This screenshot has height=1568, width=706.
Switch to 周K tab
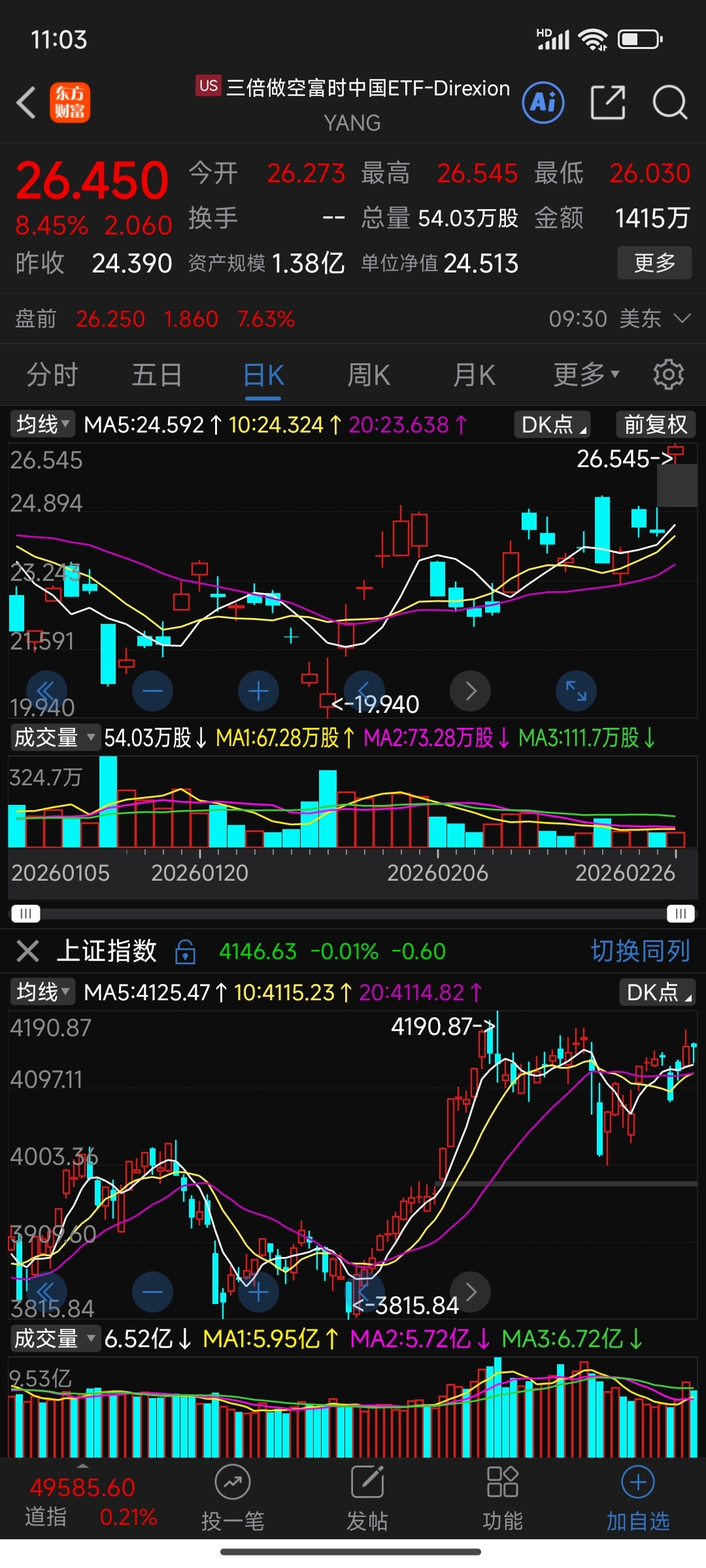(369, 375)
